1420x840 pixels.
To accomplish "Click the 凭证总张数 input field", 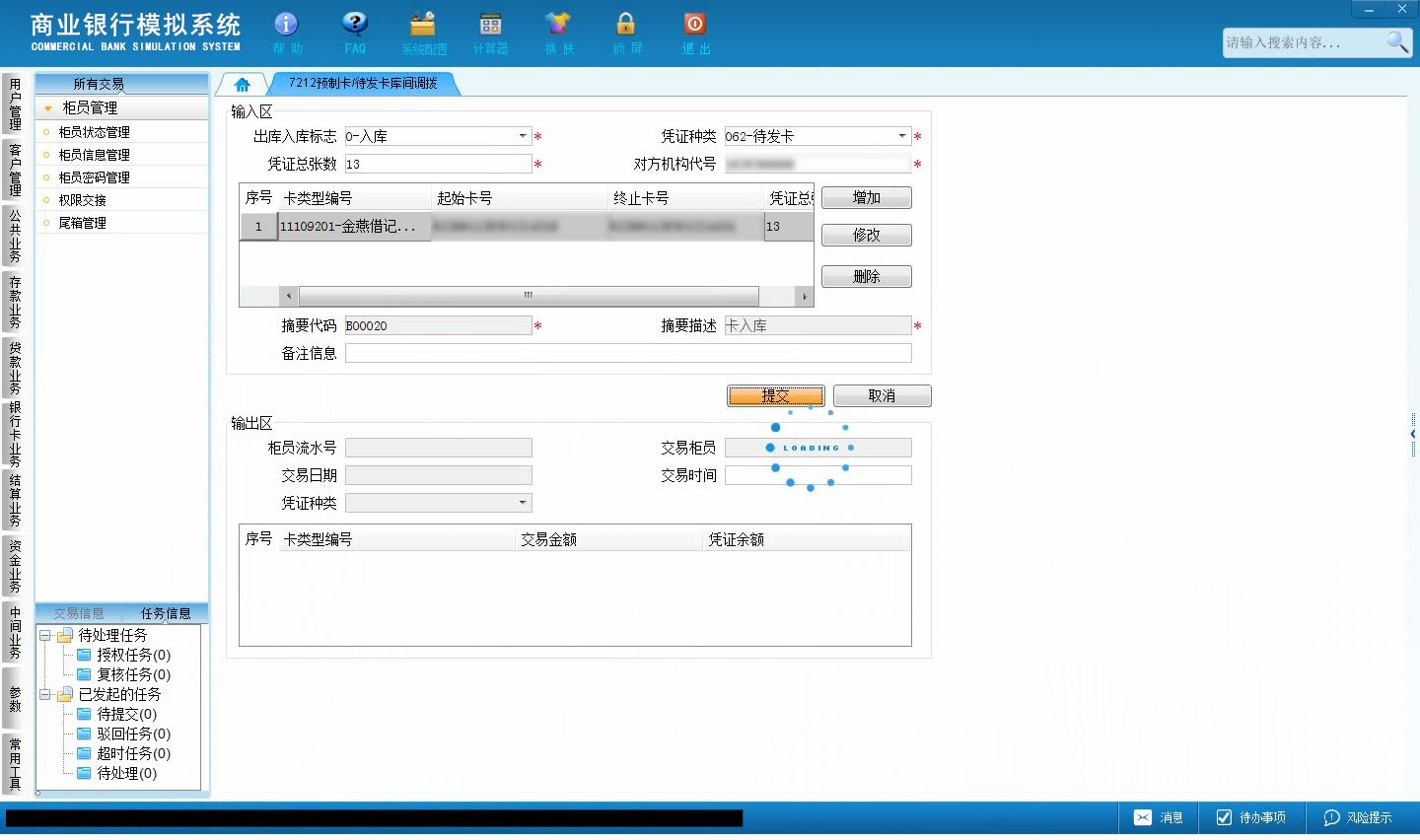I will click(x=438, y=164).
